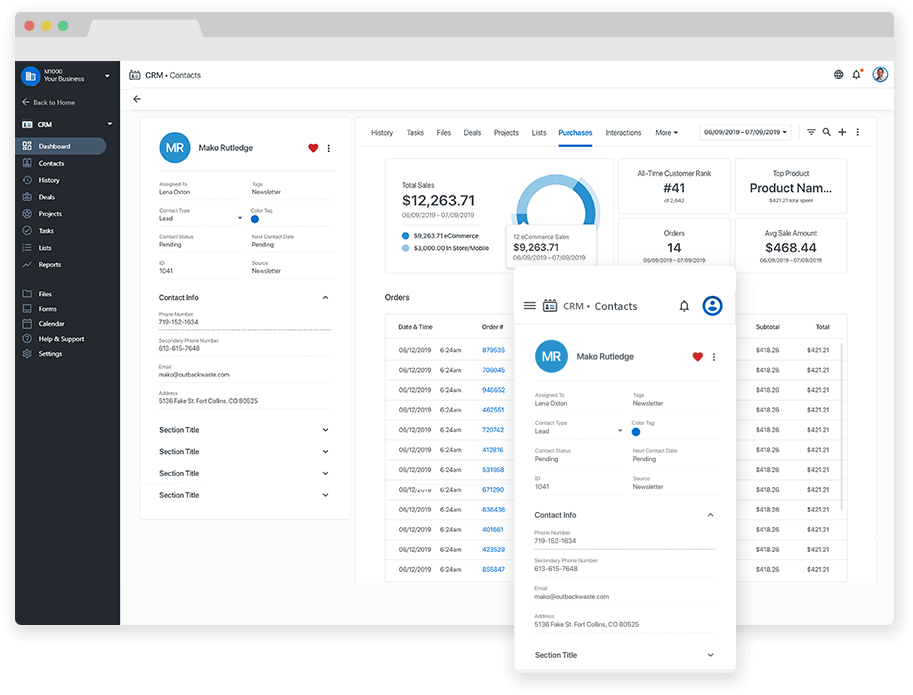Collapse Contact Info in mobile panel
The image size is (913, 695).
(x=710, y=515)
